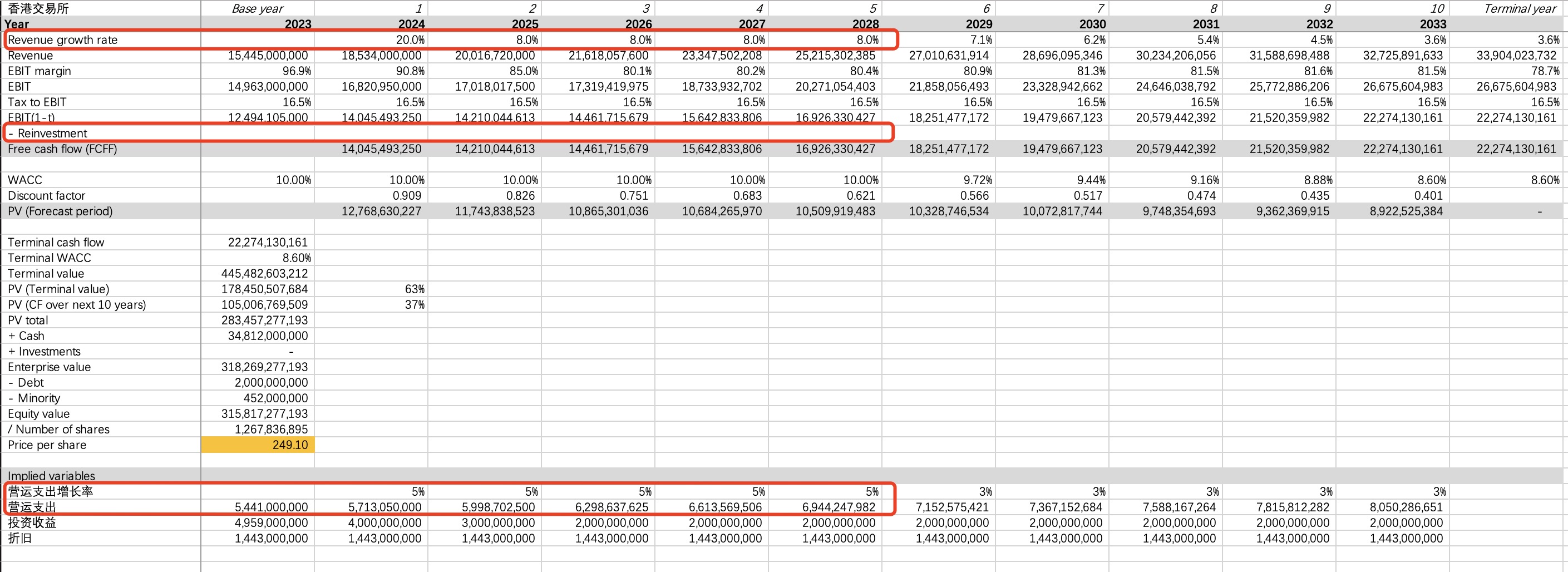Select the Minority amount 452,000,000
This screenshot has width=1568, height=572.
271,398
